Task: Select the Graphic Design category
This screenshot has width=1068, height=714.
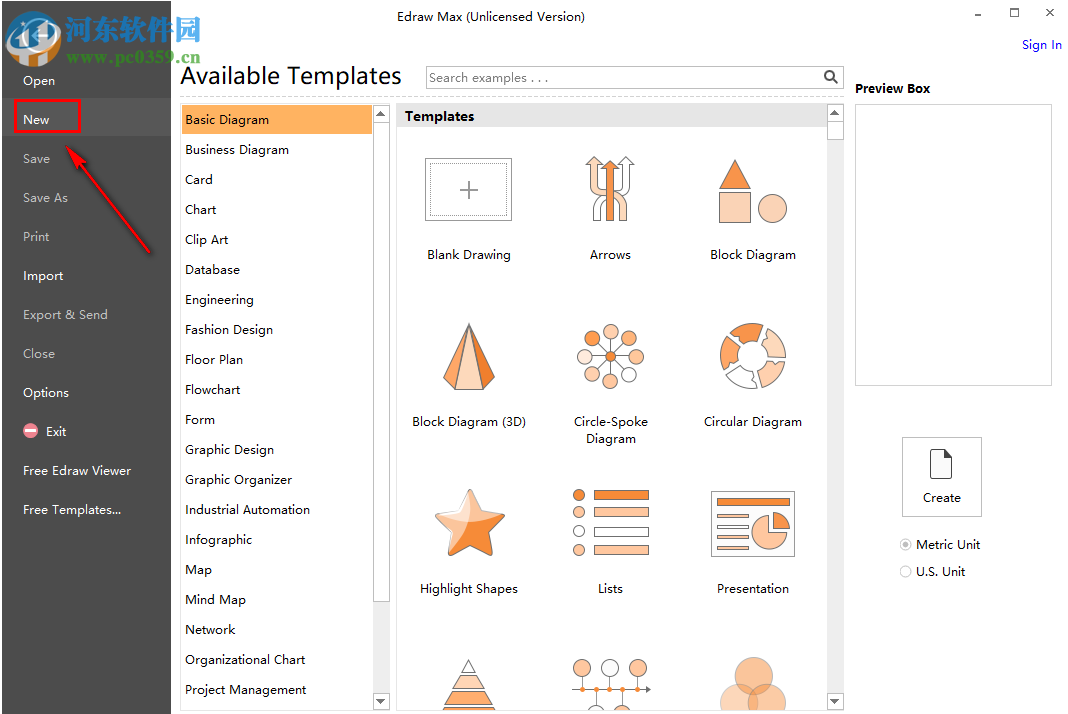Action: tap(277, 449)
